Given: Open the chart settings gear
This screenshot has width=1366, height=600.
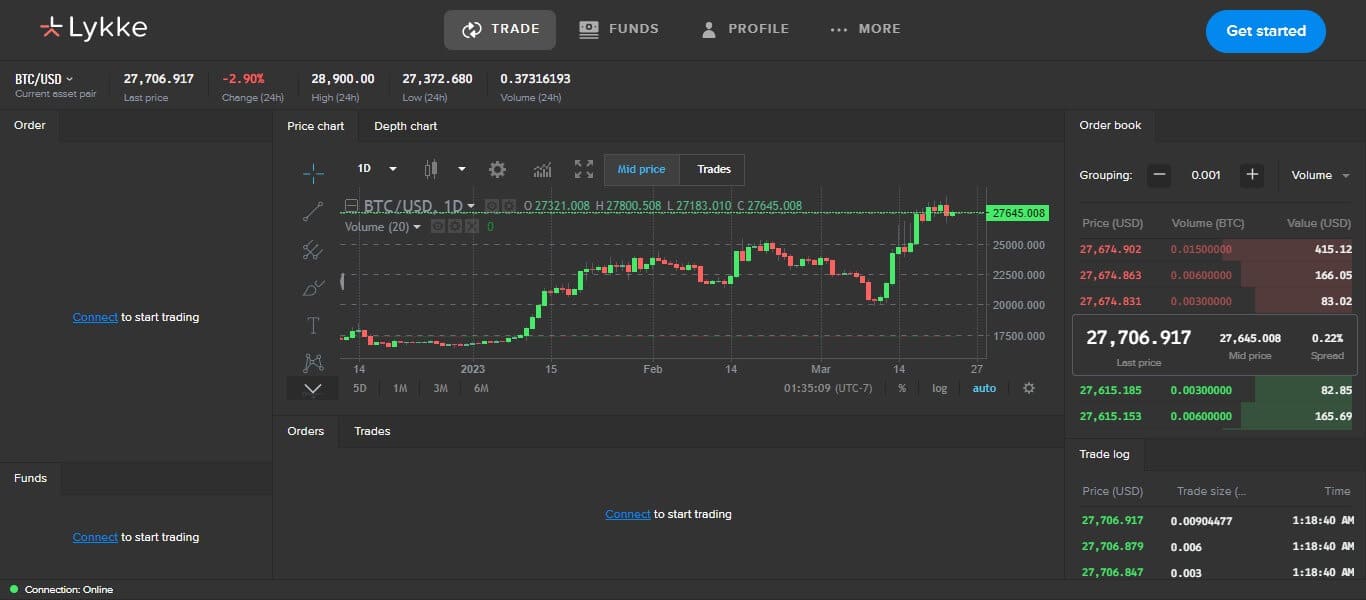Looking at the screenshot, I should (497, 169).
